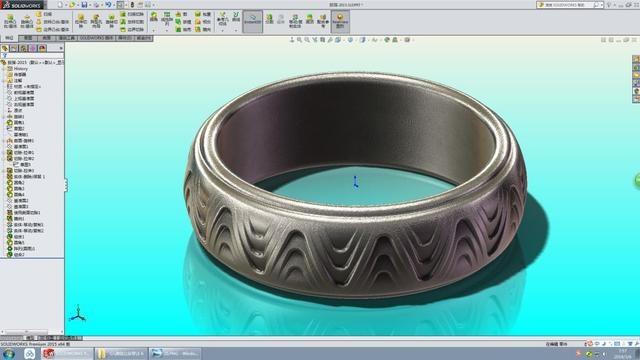
Task: Open dropdown arrow below Curves tool
Action: tap(236, 31)
